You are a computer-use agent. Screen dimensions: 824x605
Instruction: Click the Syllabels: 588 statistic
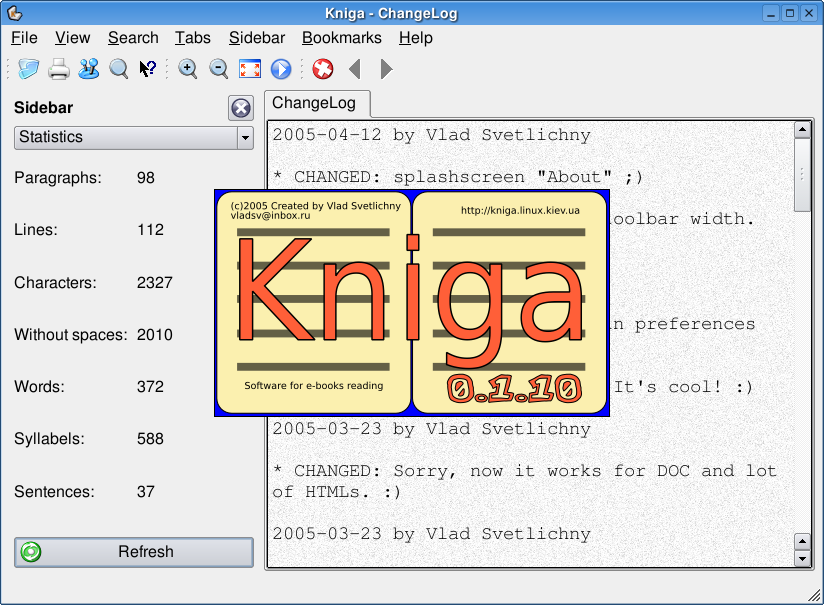(89, 439)
